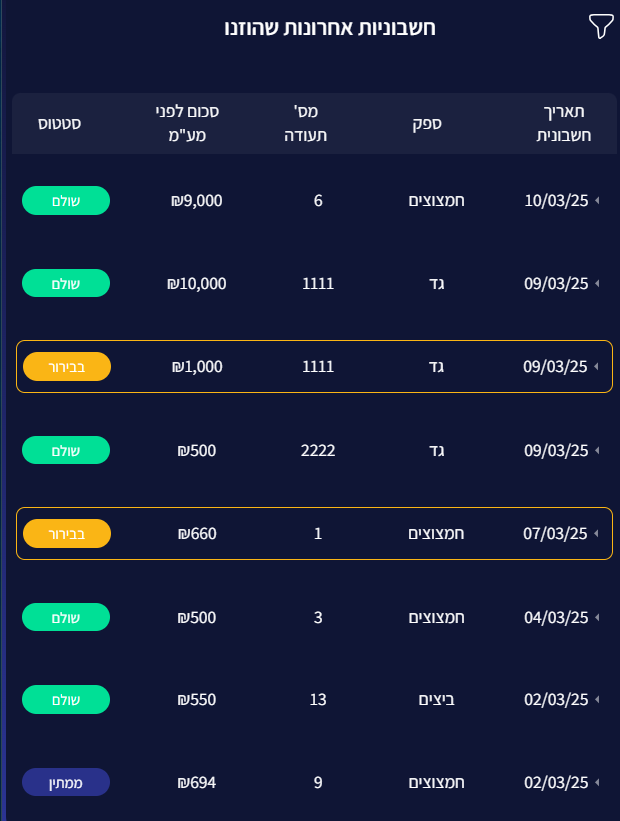
Task: Click the חמצוצים supplier in the 10/03/25 row
Action: pyautogui.click(x=437, y=201)
